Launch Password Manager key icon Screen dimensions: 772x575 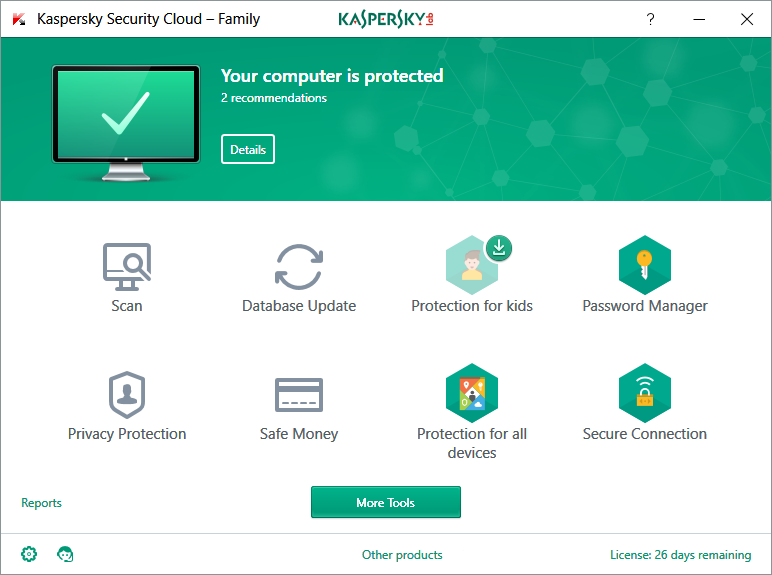(644, 265)
